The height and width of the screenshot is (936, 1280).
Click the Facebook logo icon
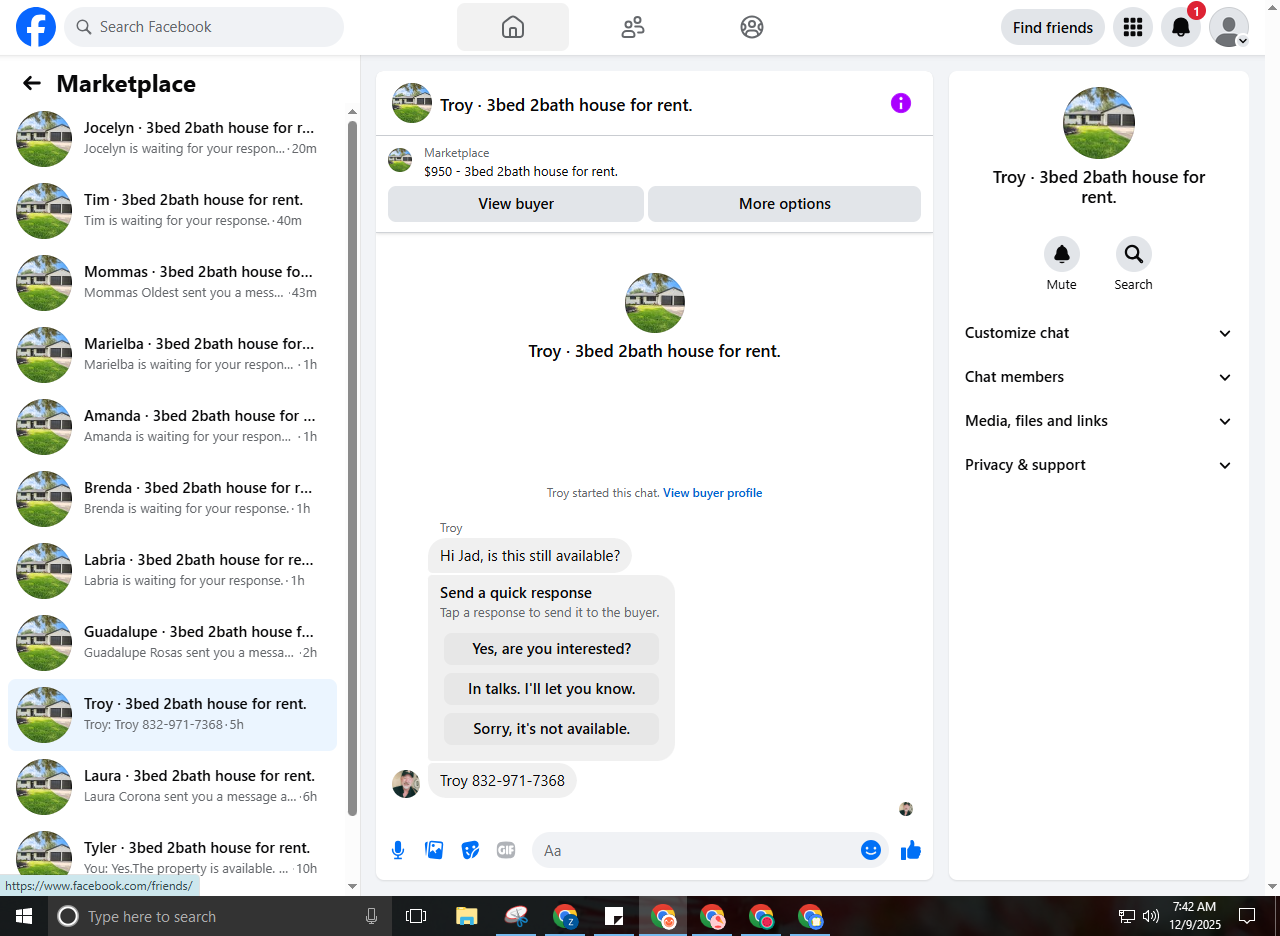36,27
